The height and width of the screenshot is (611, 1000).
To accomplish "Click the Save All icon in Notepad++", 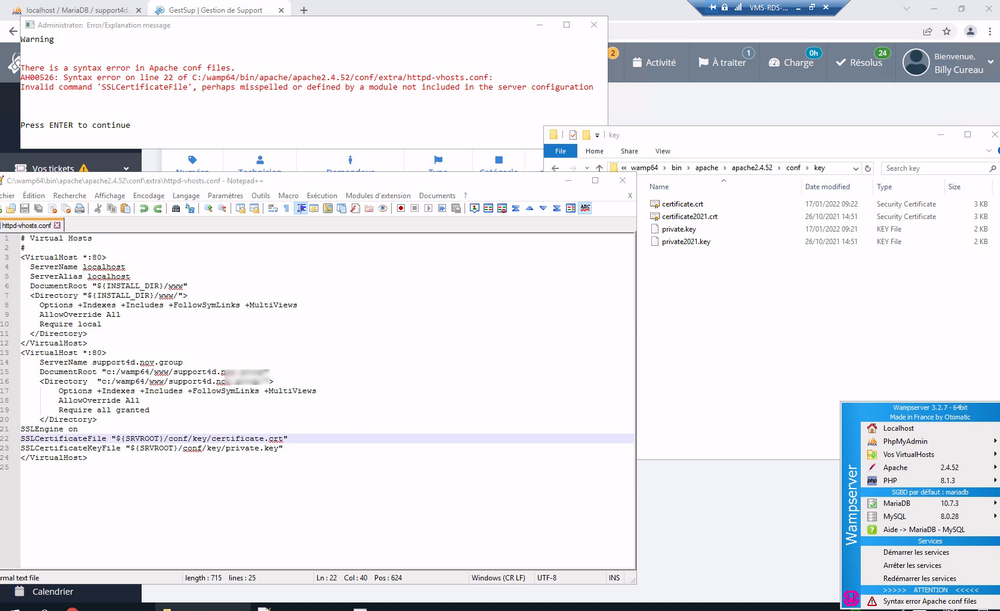I will coord(38,208).
